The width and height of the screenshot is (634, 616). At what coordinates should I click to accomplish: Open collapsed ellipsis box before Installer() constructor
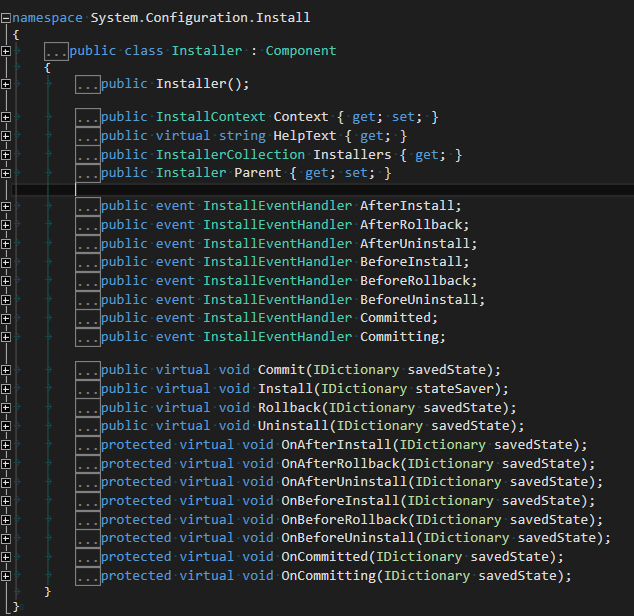click(x=88, y=85)
